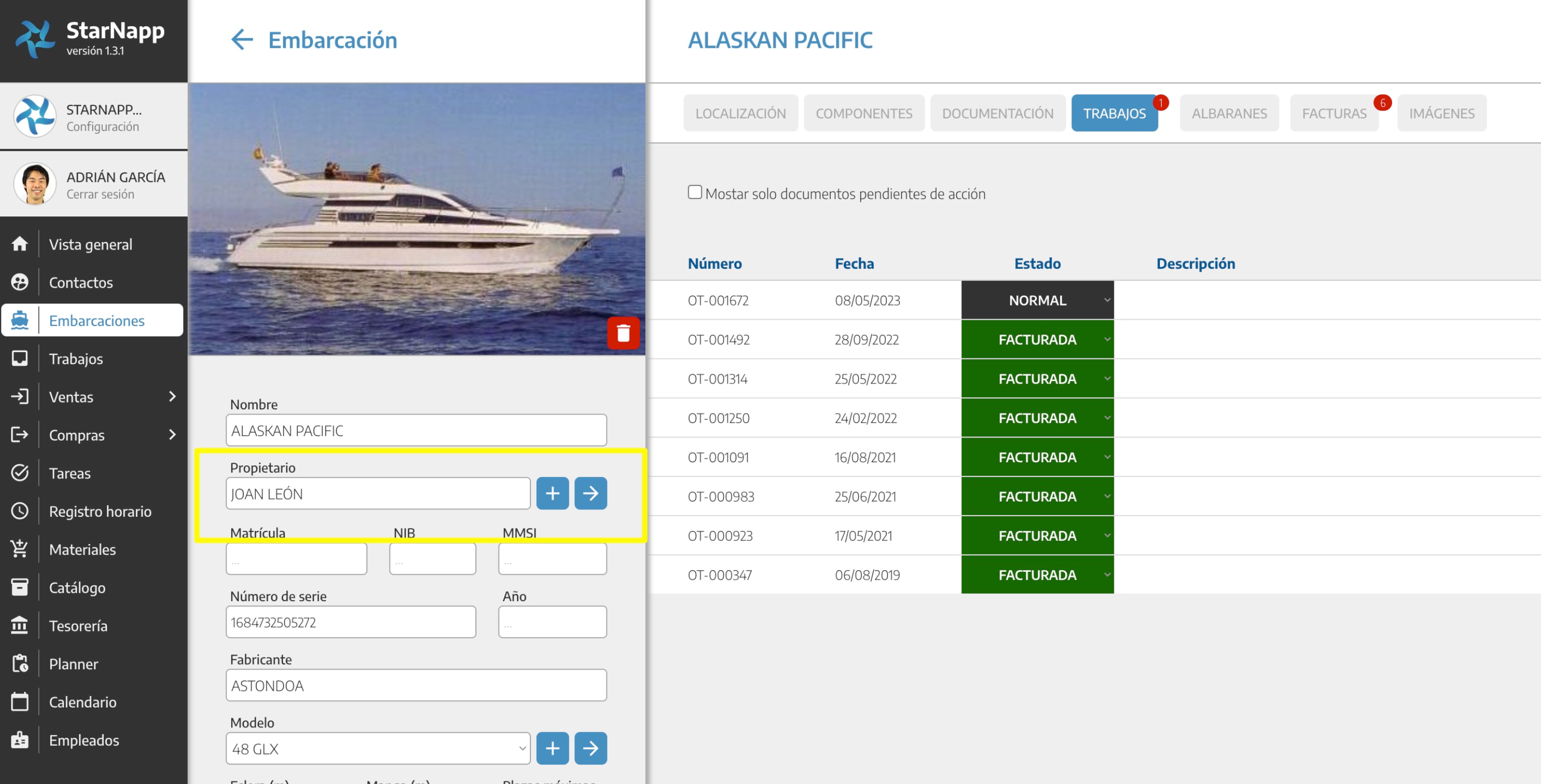
Task: Click Cerrar sesión under Adrián García
Action: click(100, 194)
